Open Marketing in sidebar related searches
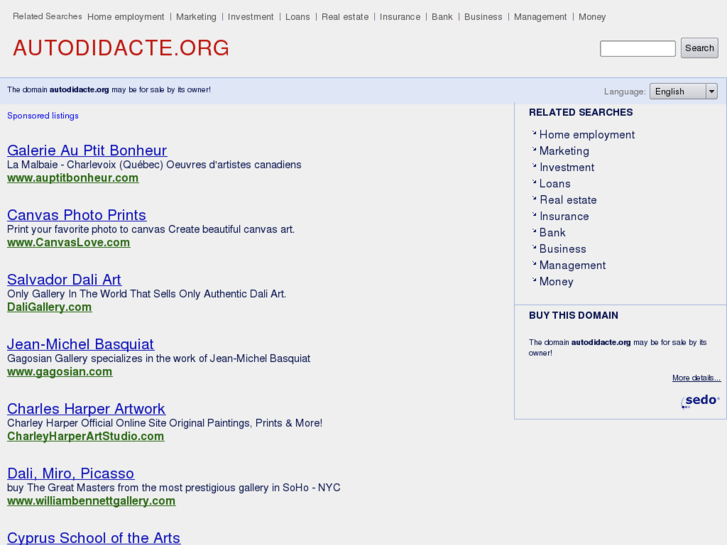This screenshot has height=545, width=727. pos(564,151)
